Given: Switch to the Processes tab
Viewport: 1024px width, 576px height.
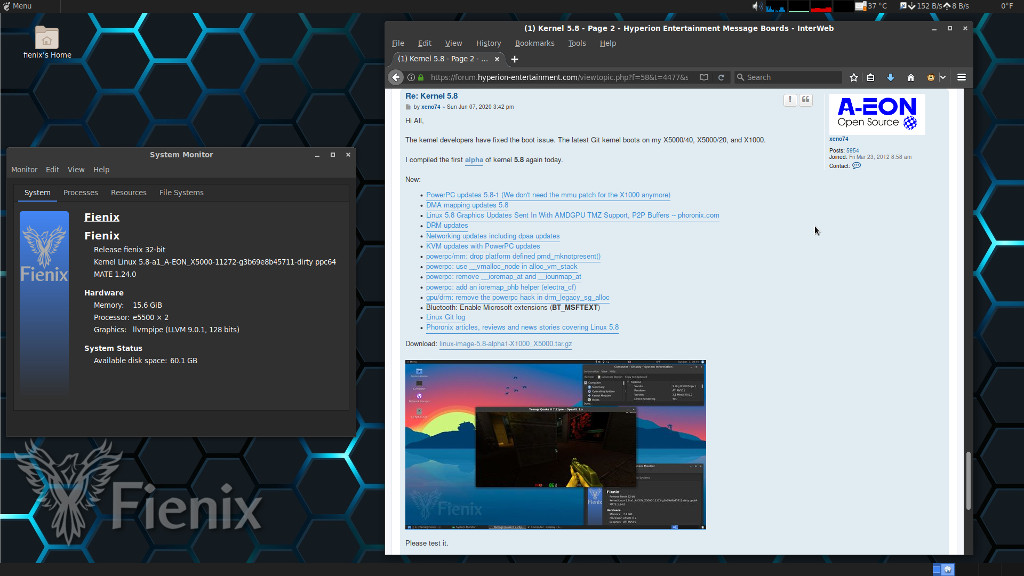Looking at the screenshot, I should 80,193.
